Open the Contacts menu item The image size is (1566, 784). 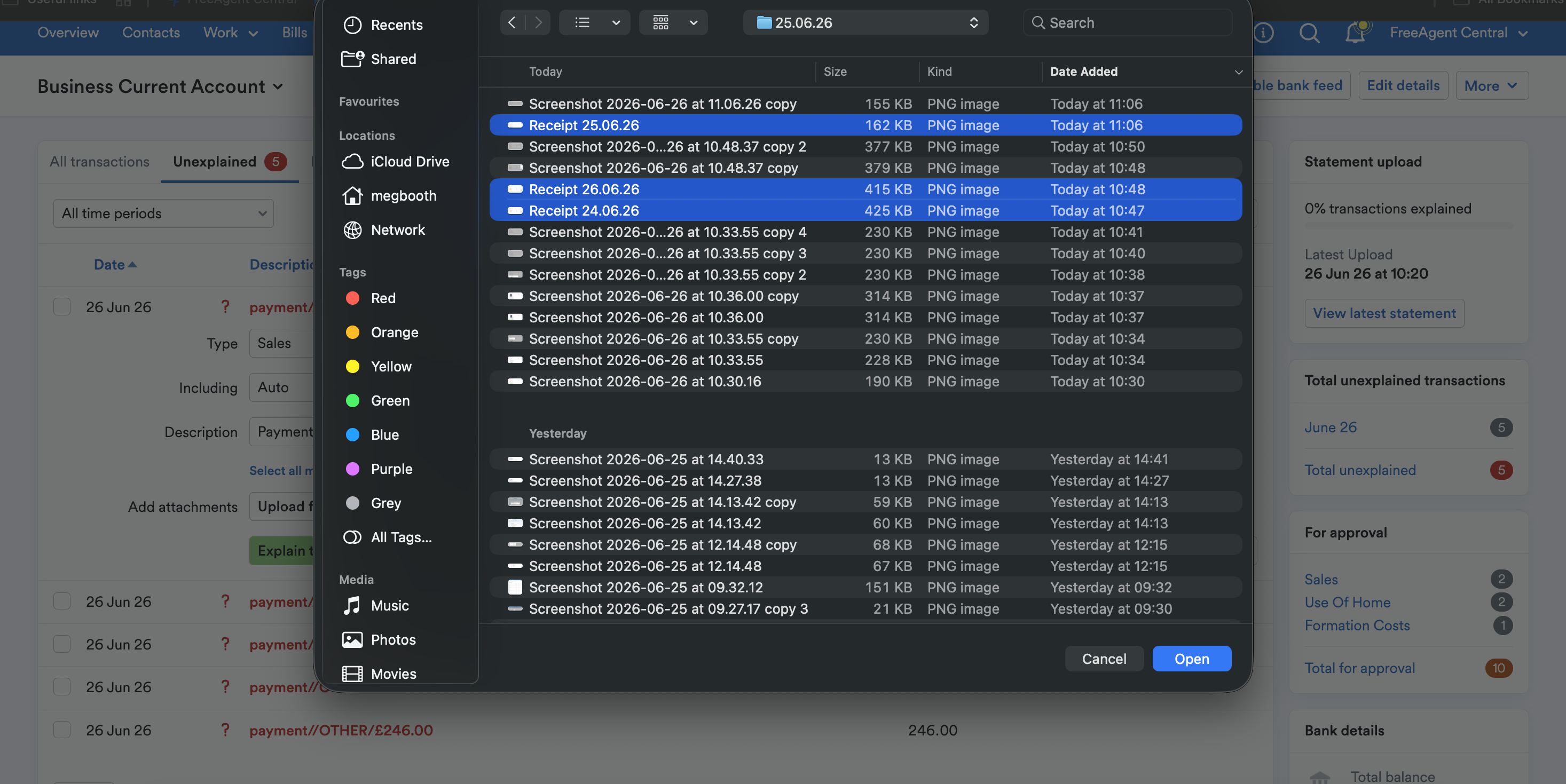pyautogui.click(x=151, y=32)
